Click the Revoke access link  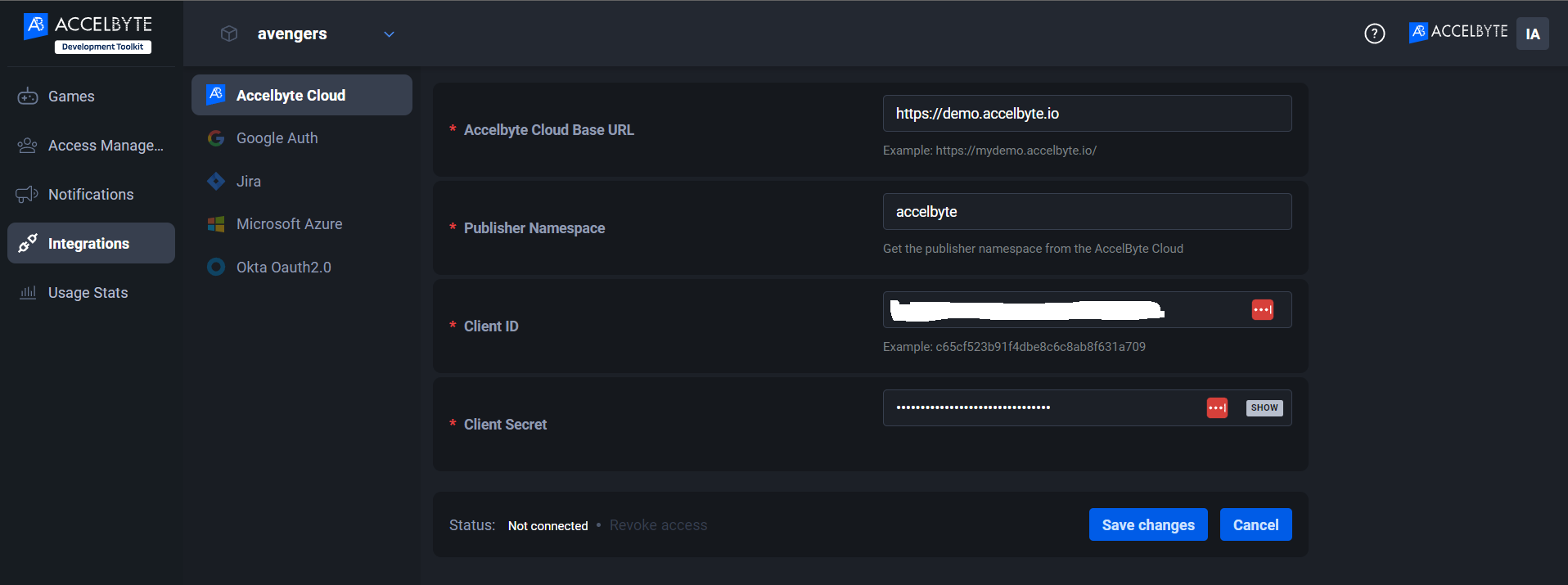coord(658,525)
